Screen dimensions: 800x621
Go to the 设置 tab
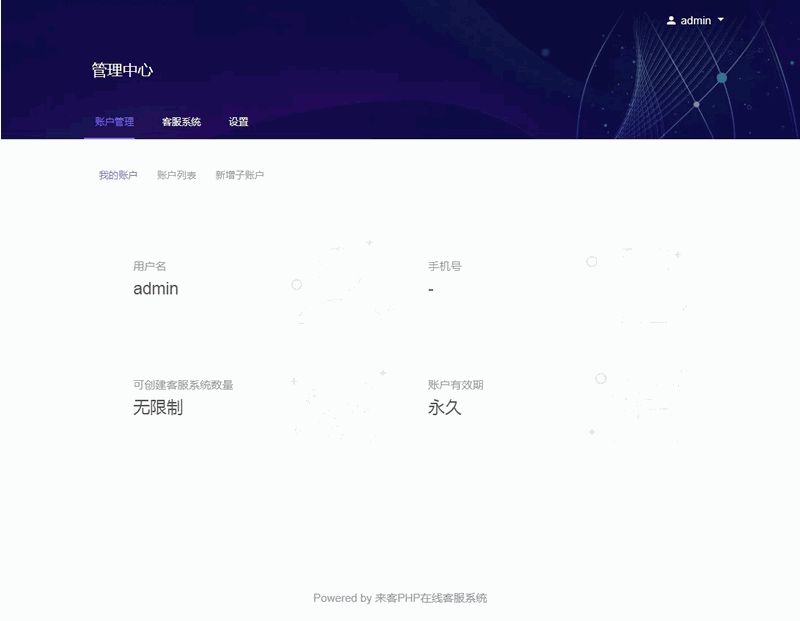pos(238,122)
